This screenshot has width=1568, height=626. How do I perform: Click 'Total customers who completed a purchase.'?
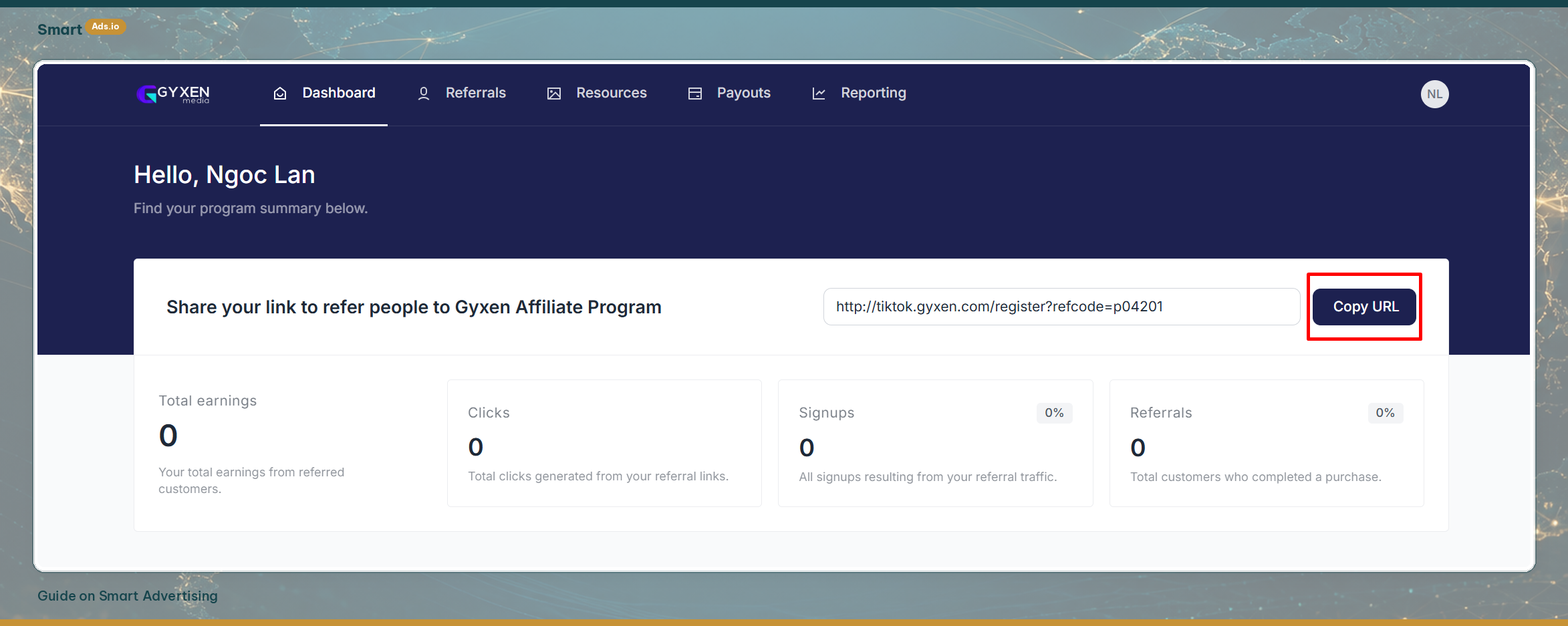click(1256, 477)
